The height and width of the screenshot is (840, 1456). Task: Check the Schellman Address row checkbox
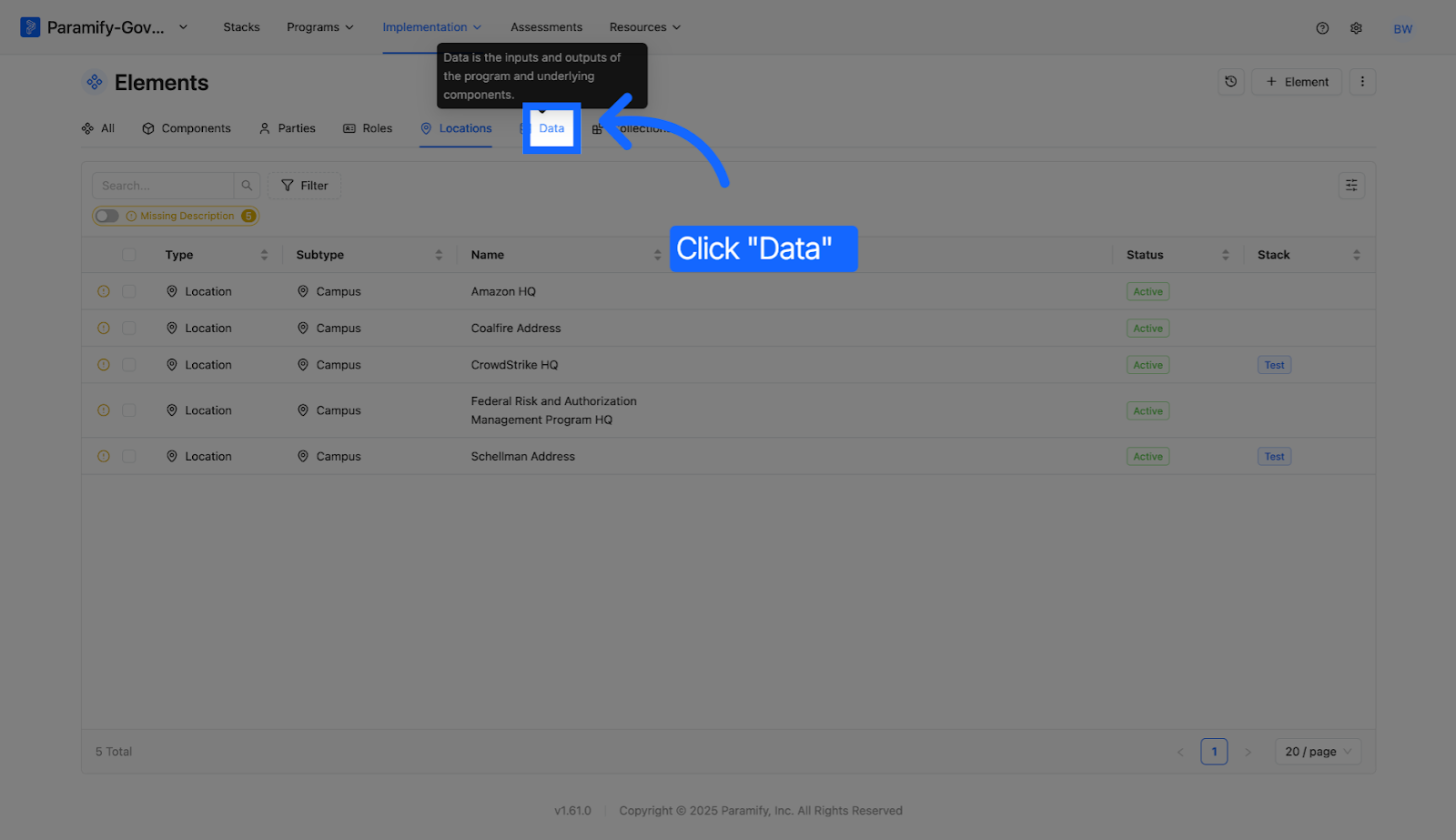pos(129,457)
